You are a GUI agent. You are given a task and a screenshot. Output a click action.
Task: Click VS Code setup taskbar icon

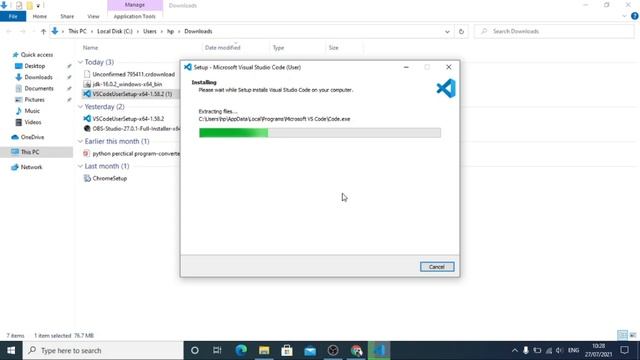pyautogui.click(x=379, y=350)
